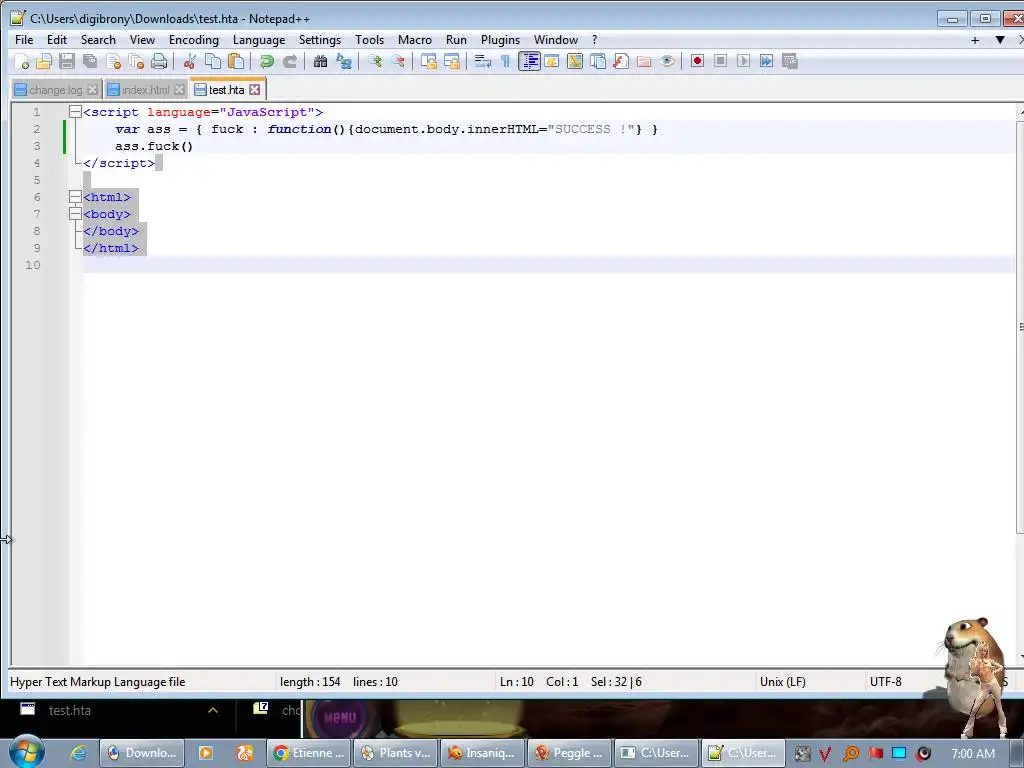Image resolution: width=1024 pixels, height=768 pixels.
Task: Switch to the change.log tab
Action: tap(56, 90)
